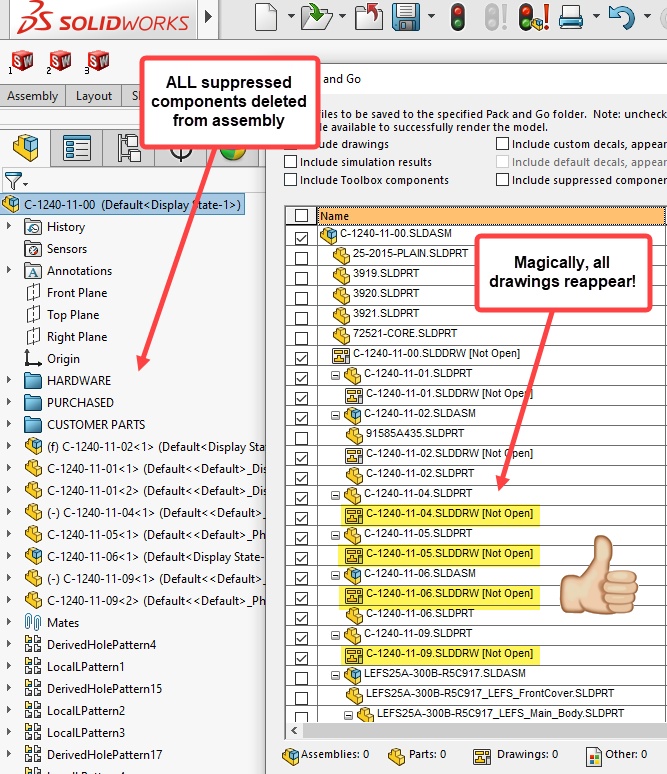Open the ConfigurationManager tab icon
667x774 pixels.
[129, 148]
